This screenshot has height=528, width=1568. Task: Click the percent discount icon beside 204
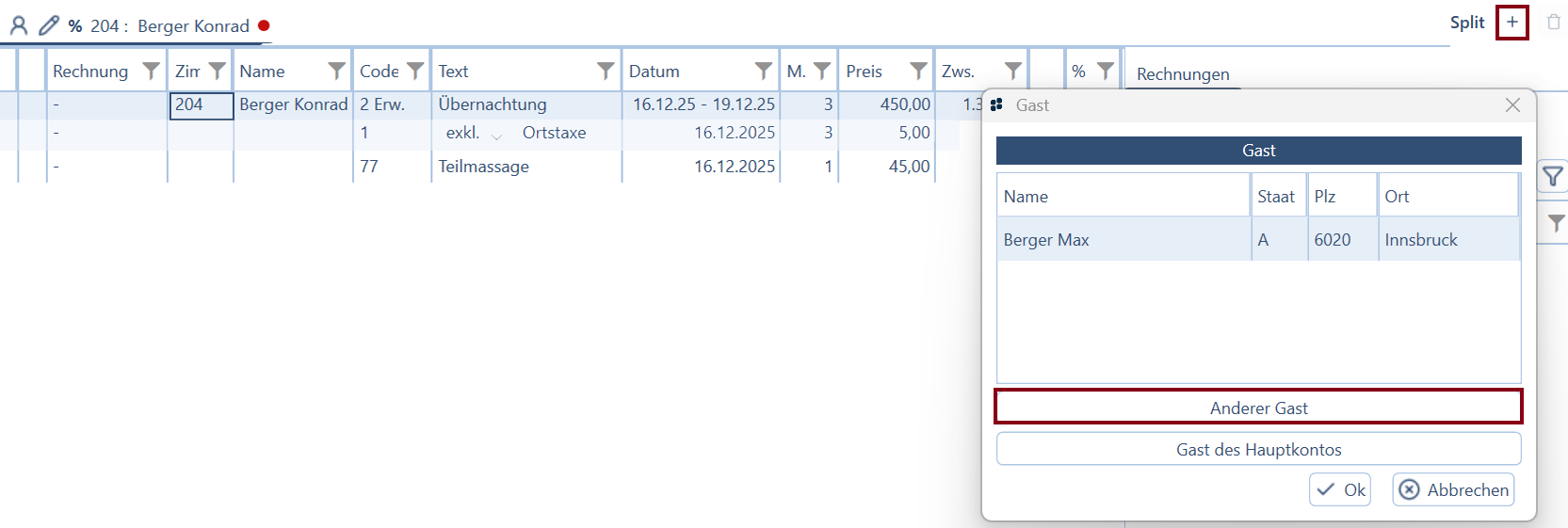point(75,26)
